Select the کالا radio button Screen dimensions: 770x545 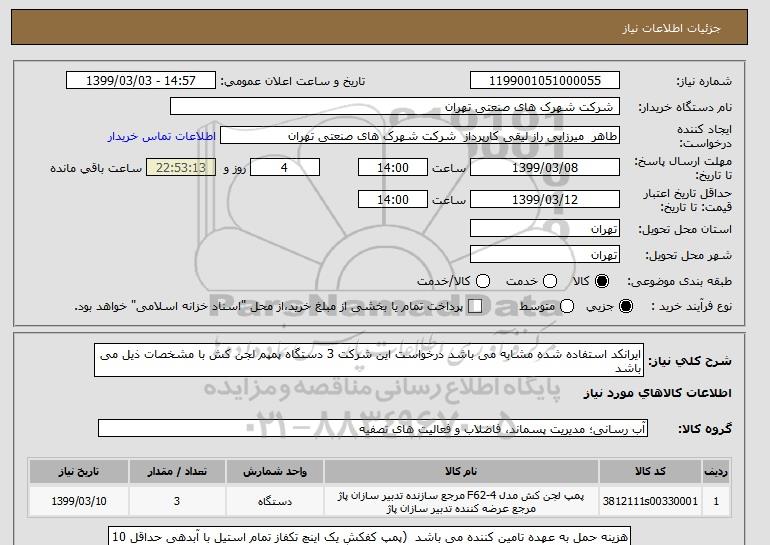coord(602,281)
